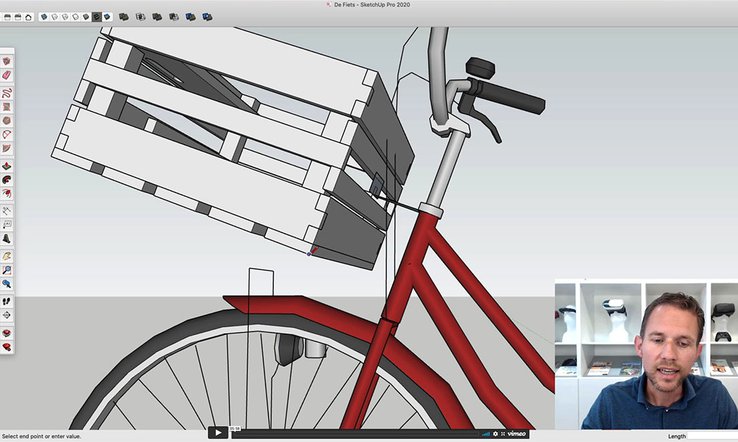
Task: Activate the Zoom magnifier tool
Action: click(x=6, y=269)
